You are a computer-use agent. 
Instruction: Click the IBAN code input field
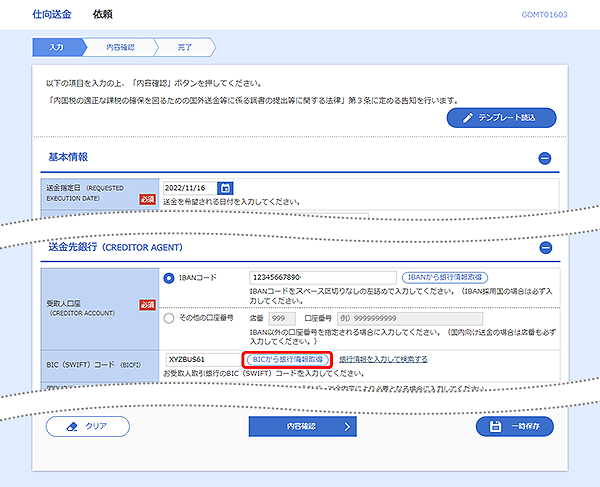(x=323, y=277)
